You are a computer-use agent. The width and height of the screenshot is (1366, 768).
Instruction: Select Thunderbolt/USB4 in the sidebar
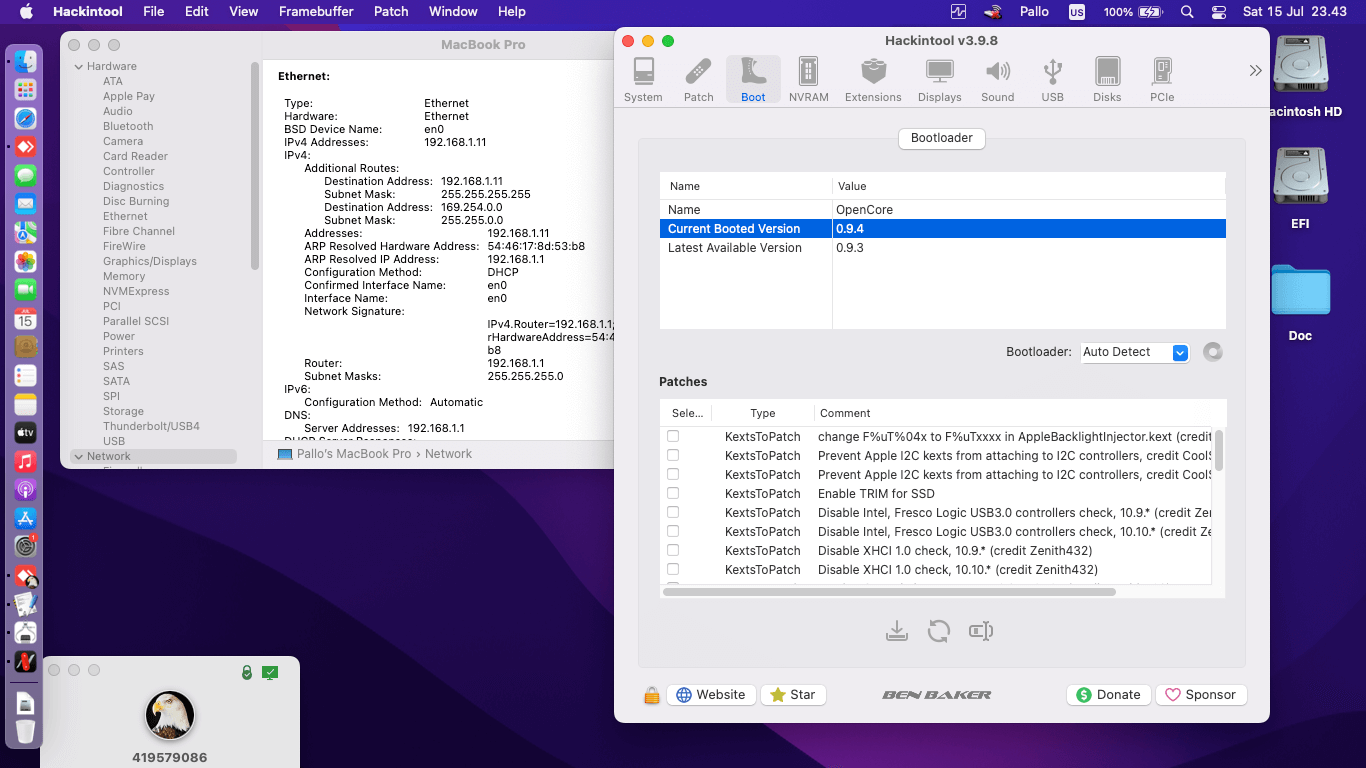pos(151,426)
